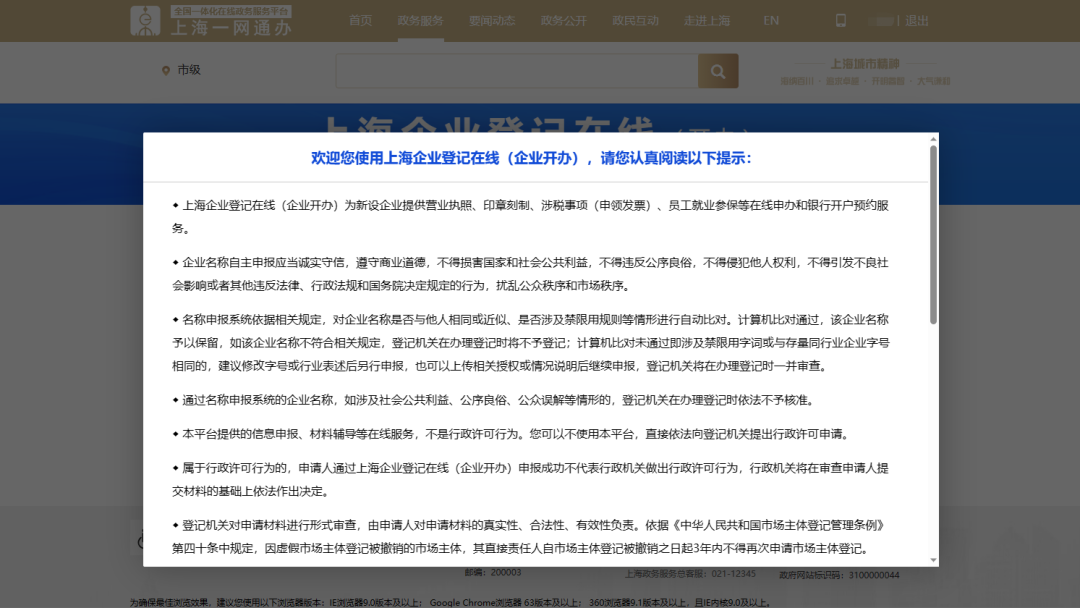This screenshot has width=1080, height=608.
Task: Select 要闻动态 in the navigation bar
Action: pyautogui.click(x=492, y=20)
